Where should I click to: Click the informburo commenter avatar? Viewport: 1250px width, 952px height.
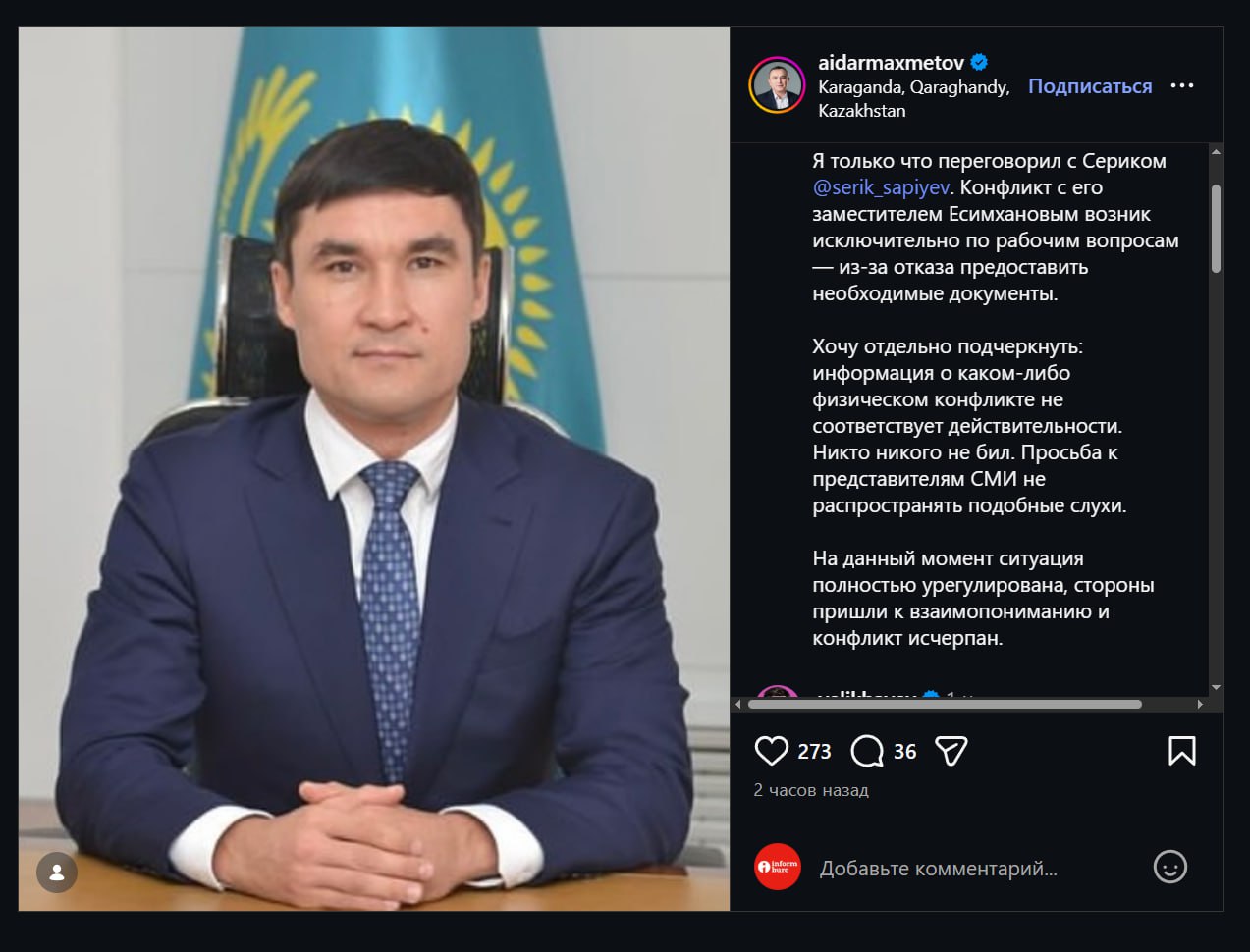click(777, 867)
